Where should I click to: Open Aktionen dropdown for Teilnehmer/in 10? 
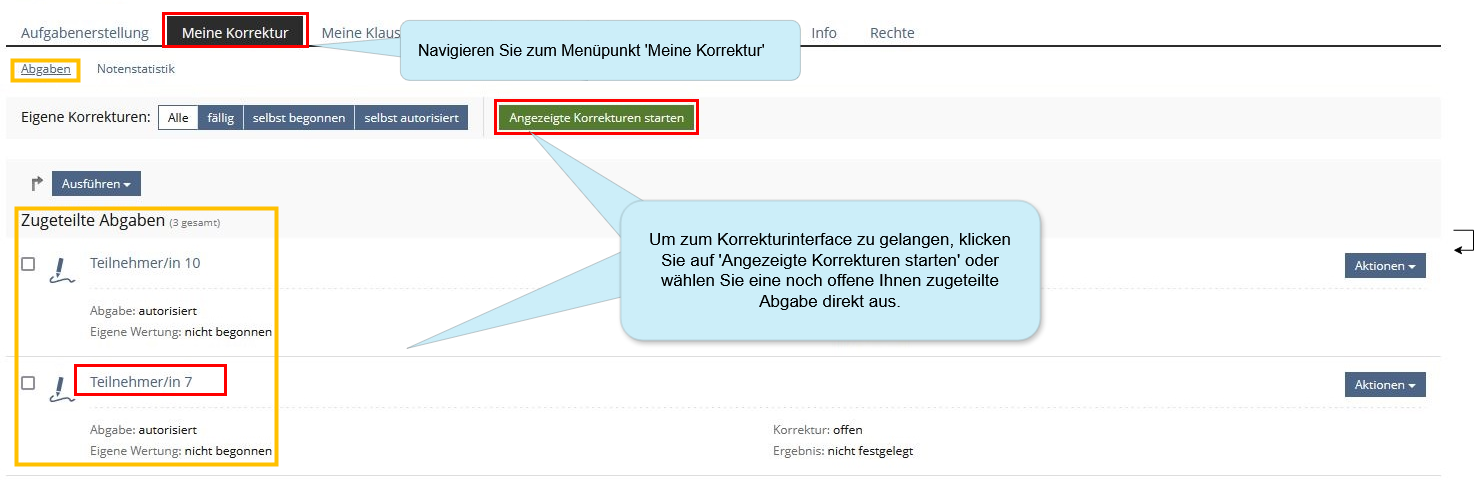1385,266
